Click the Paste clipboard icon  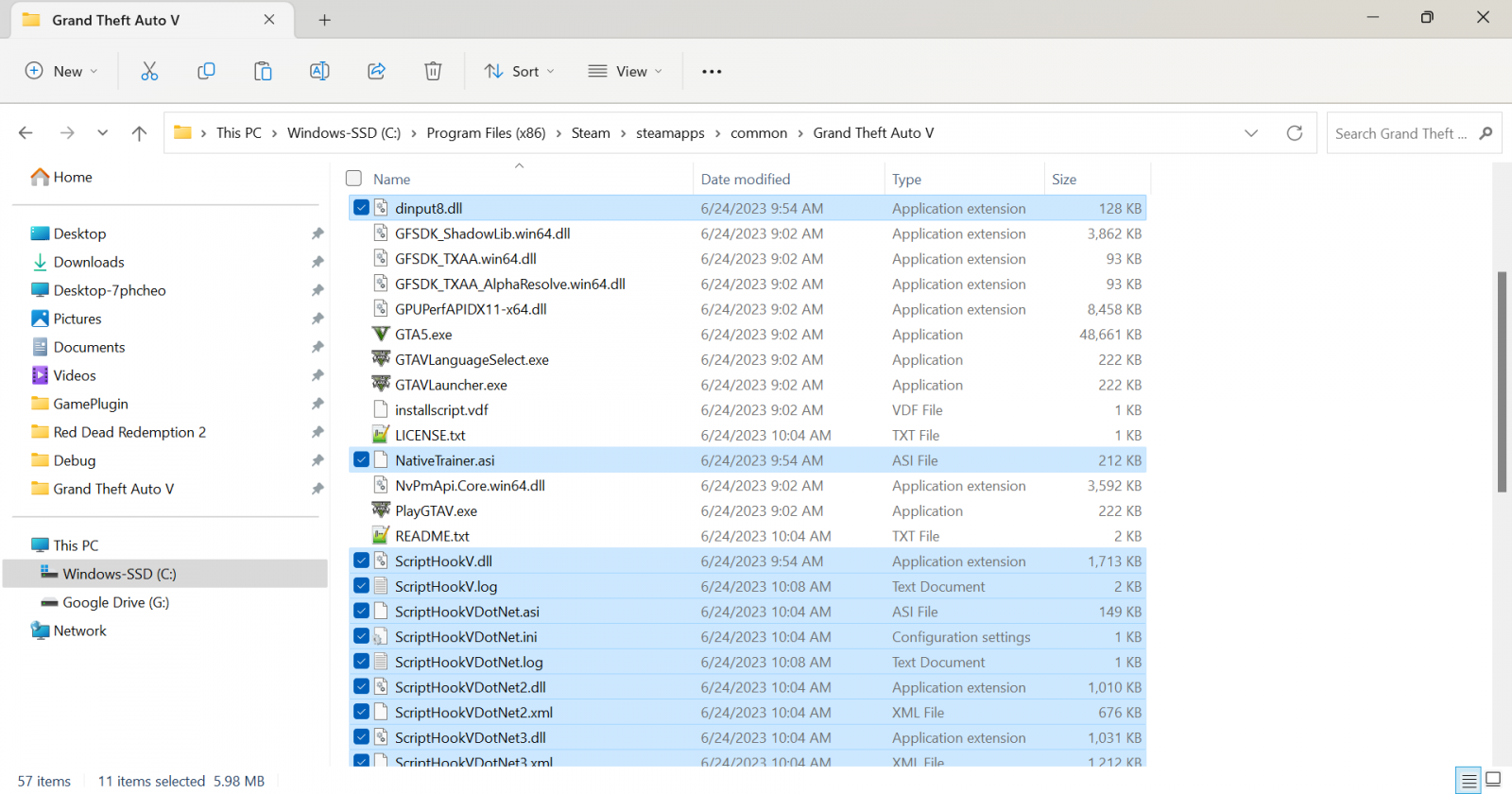263,71
